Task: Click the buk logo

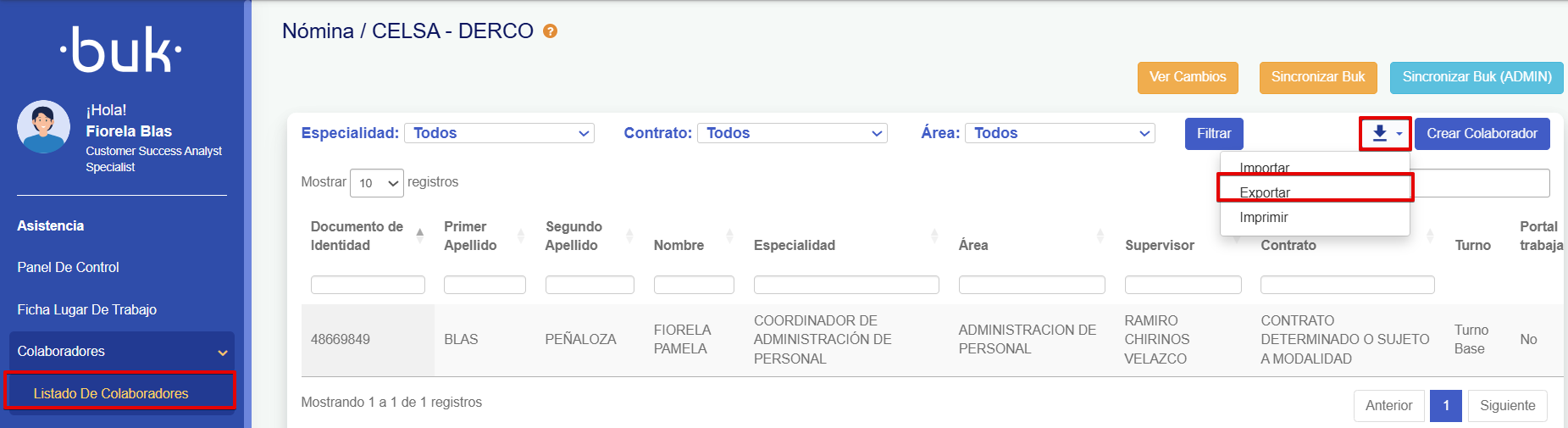Action: click(120, 50)
